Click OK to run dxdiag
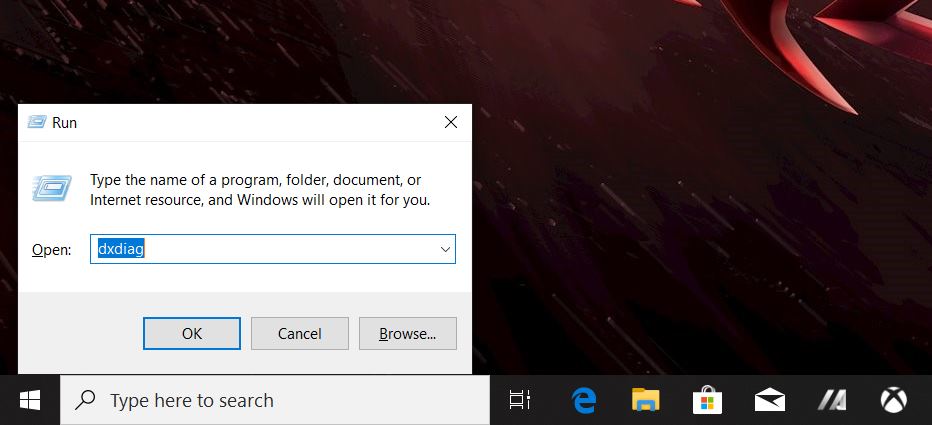The height and width of the screenshot is (425, 932). [x=192, y=333]
